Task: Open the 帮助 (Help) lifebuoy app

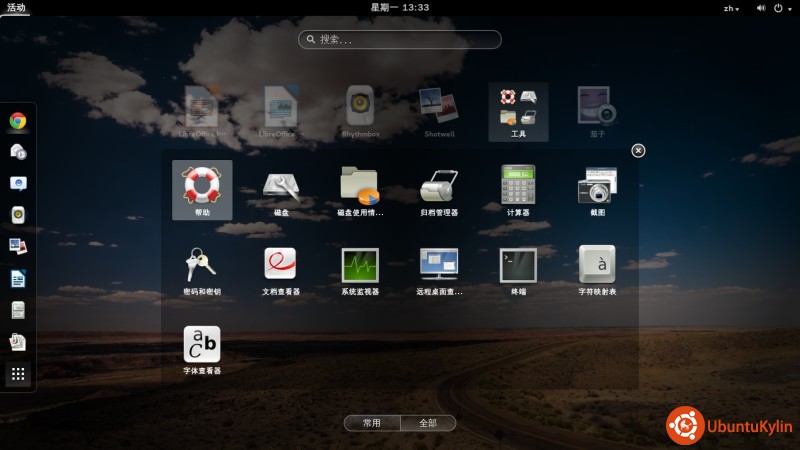Action: click(201, 187)
